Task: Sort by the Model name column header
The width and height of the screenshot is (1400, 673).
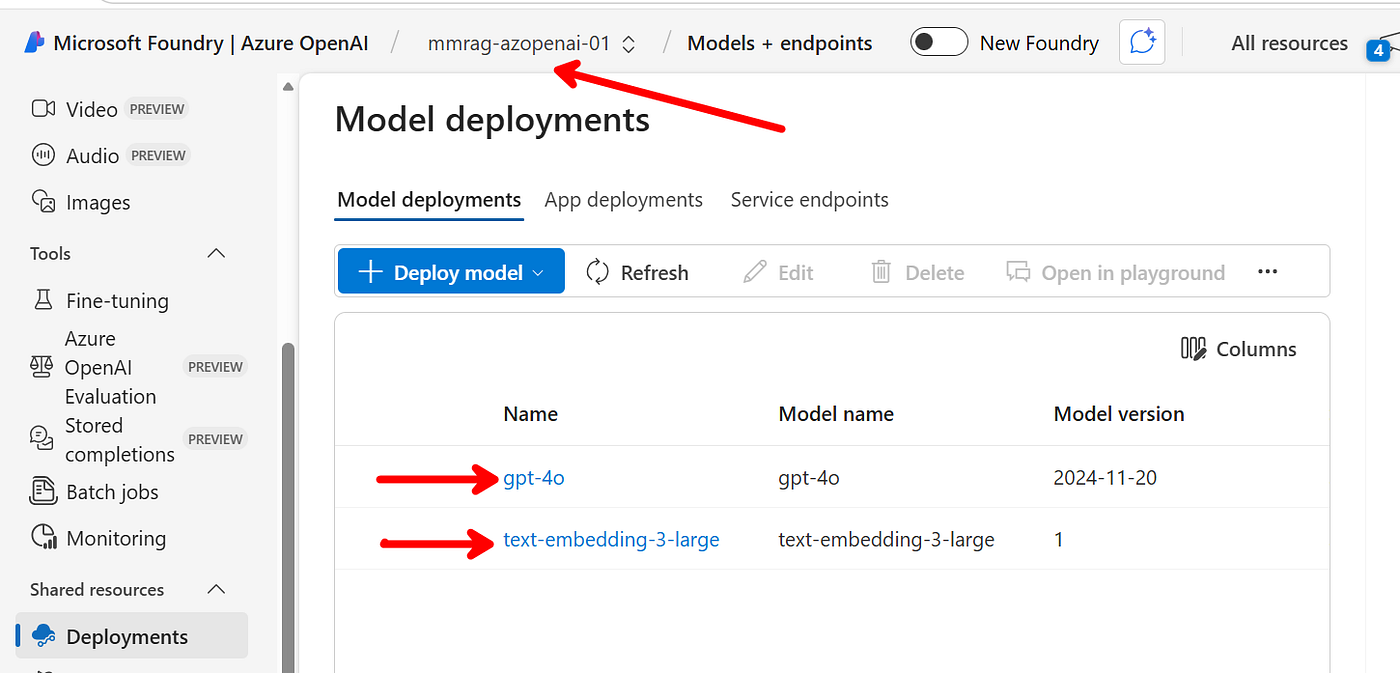Action: (836, 414)
